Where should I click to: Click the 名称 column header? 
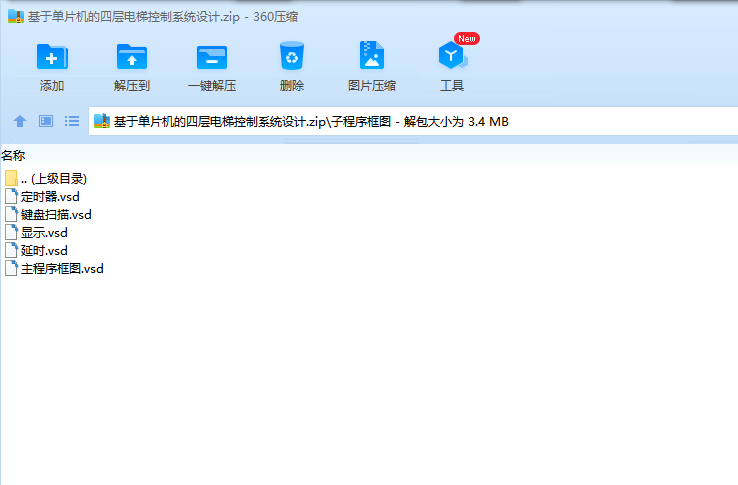(x=13, y=155)
